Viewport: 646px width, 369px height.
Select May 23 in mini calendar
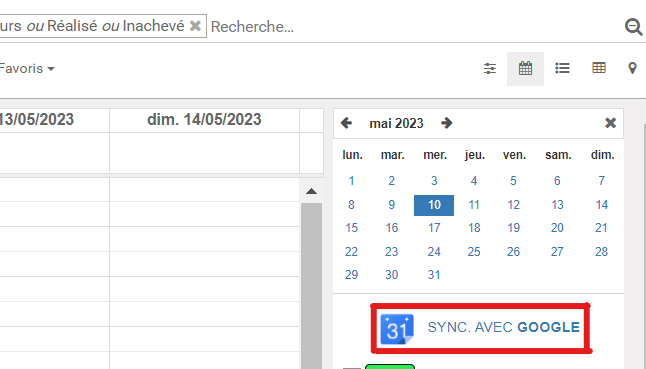pos(391,252)
